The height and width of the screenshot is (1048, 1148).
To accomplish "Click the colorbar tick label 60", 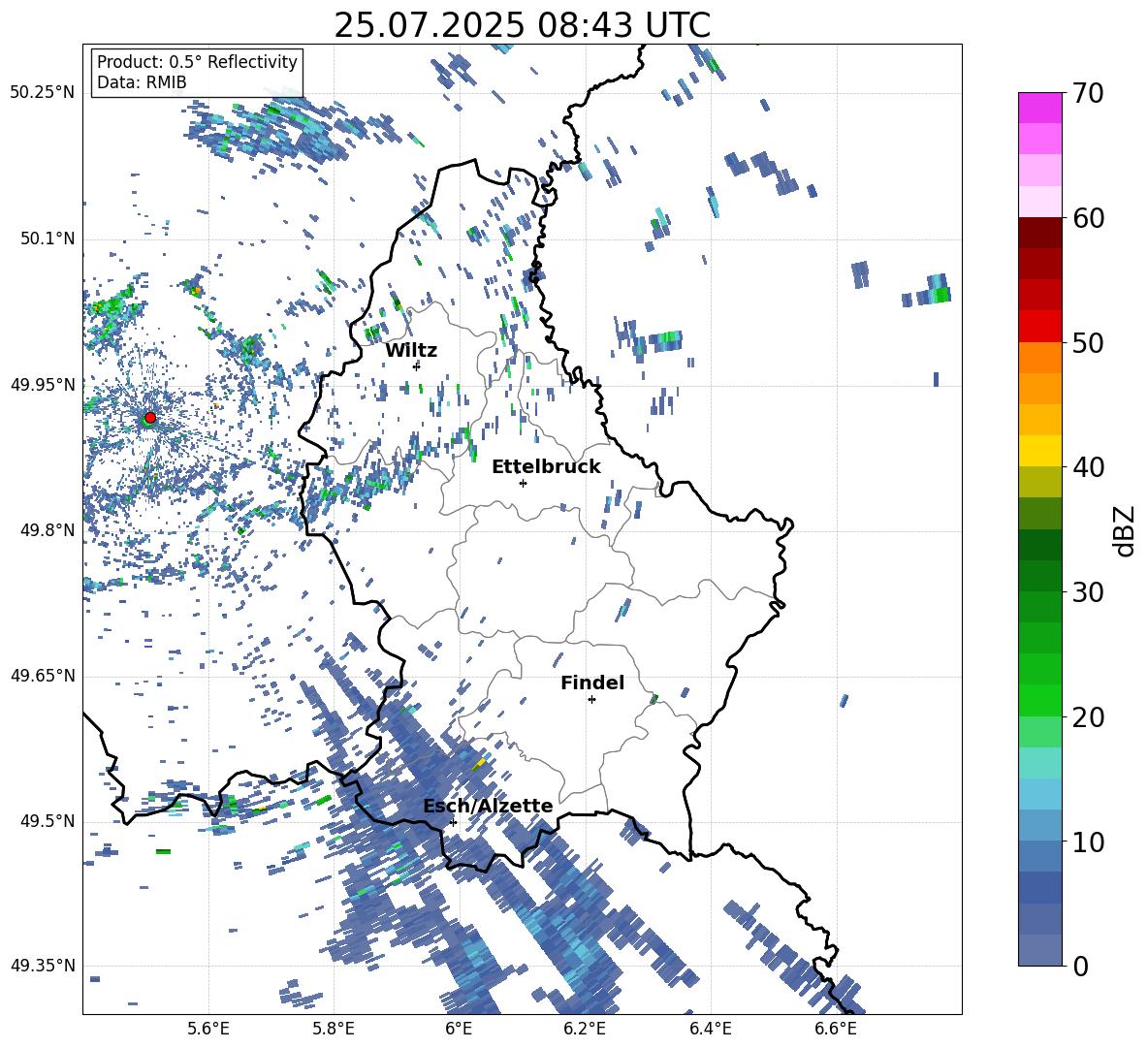I will click(1088, 218).
